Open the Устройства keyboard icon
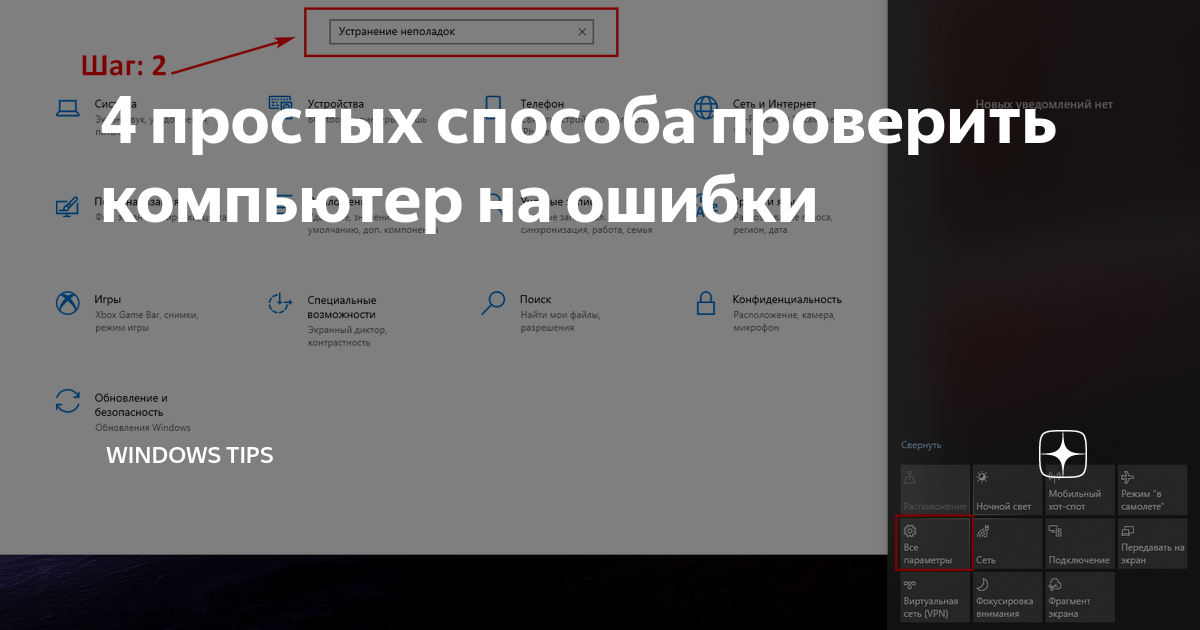This screenshot has width=1200, height=630. [x=280, y=106]
